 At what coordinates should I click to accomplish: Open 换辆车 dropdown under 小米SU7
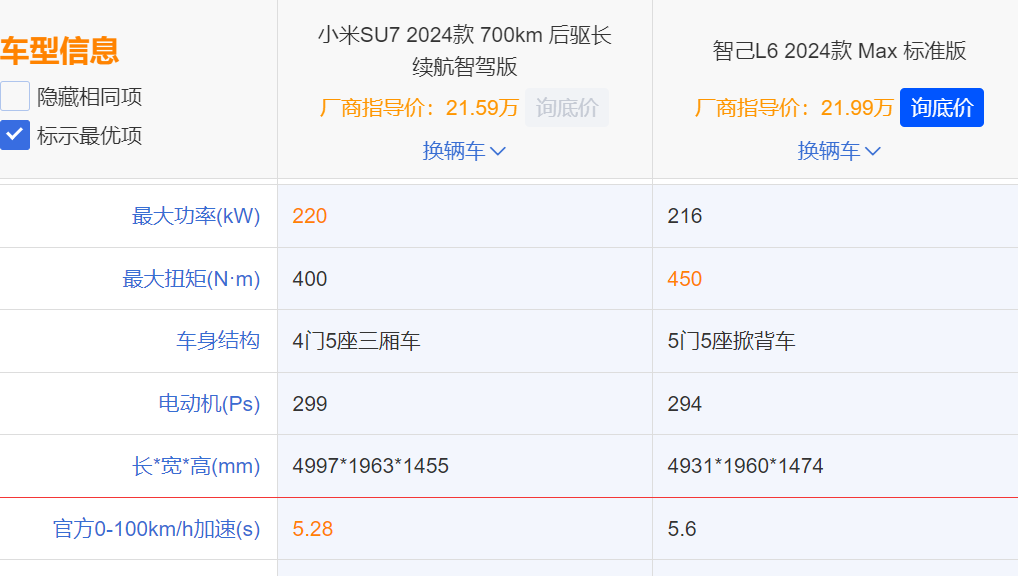[464, 151]
